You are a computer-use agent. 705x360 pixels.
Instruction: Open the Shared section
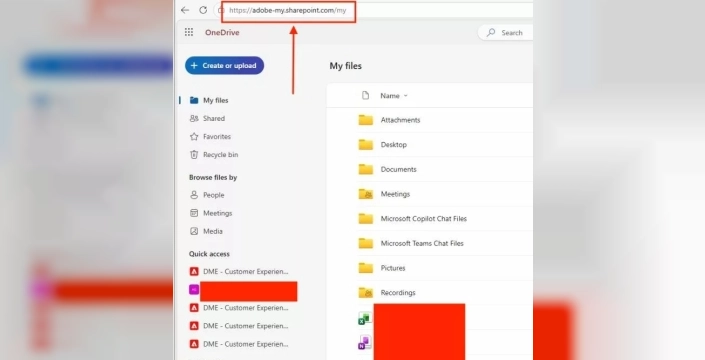pyautogui.click(x=214, y=118)
